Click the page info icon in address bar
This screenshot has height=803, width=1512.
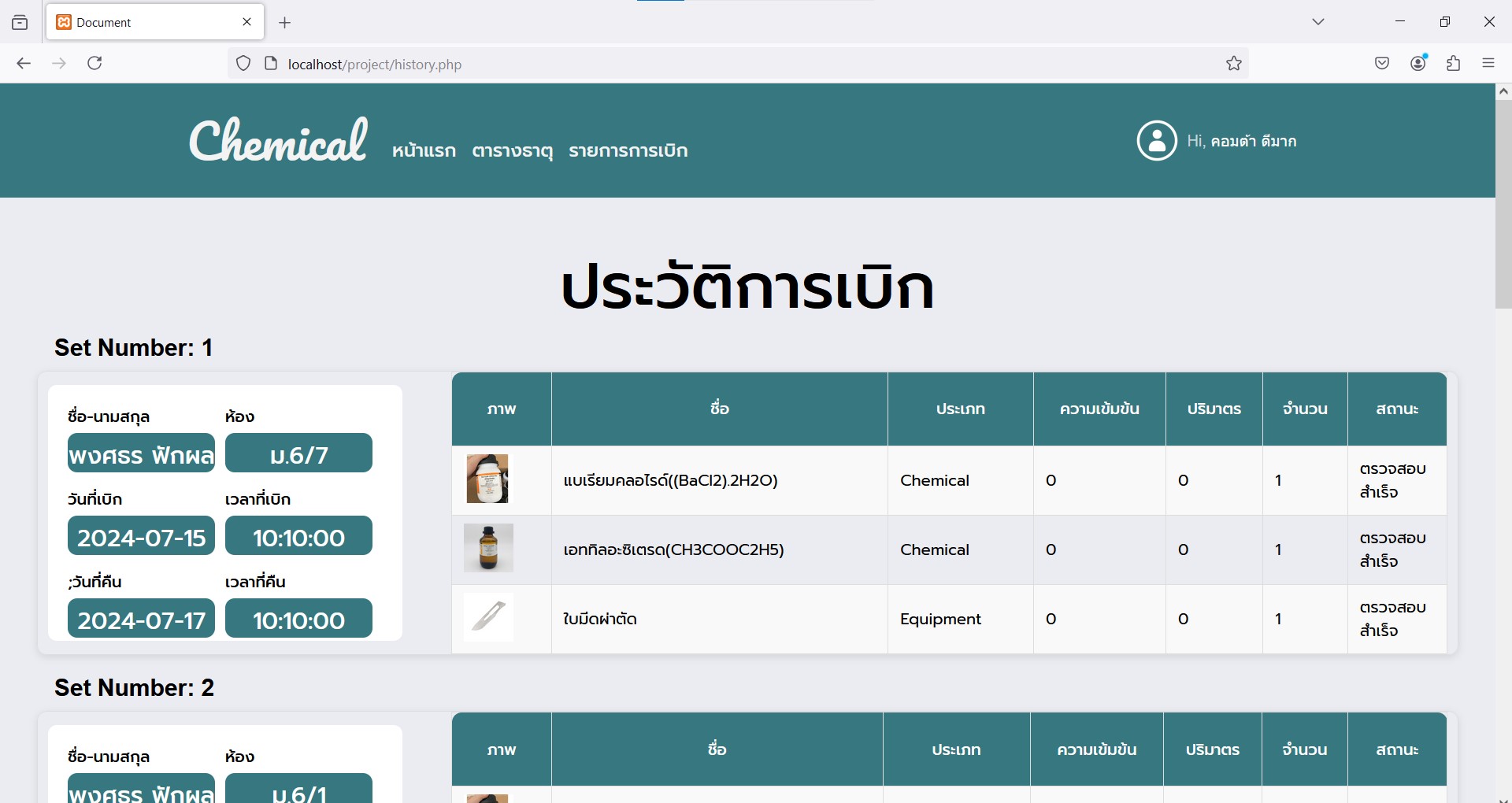pyautogui.click(x=271, y=64)
